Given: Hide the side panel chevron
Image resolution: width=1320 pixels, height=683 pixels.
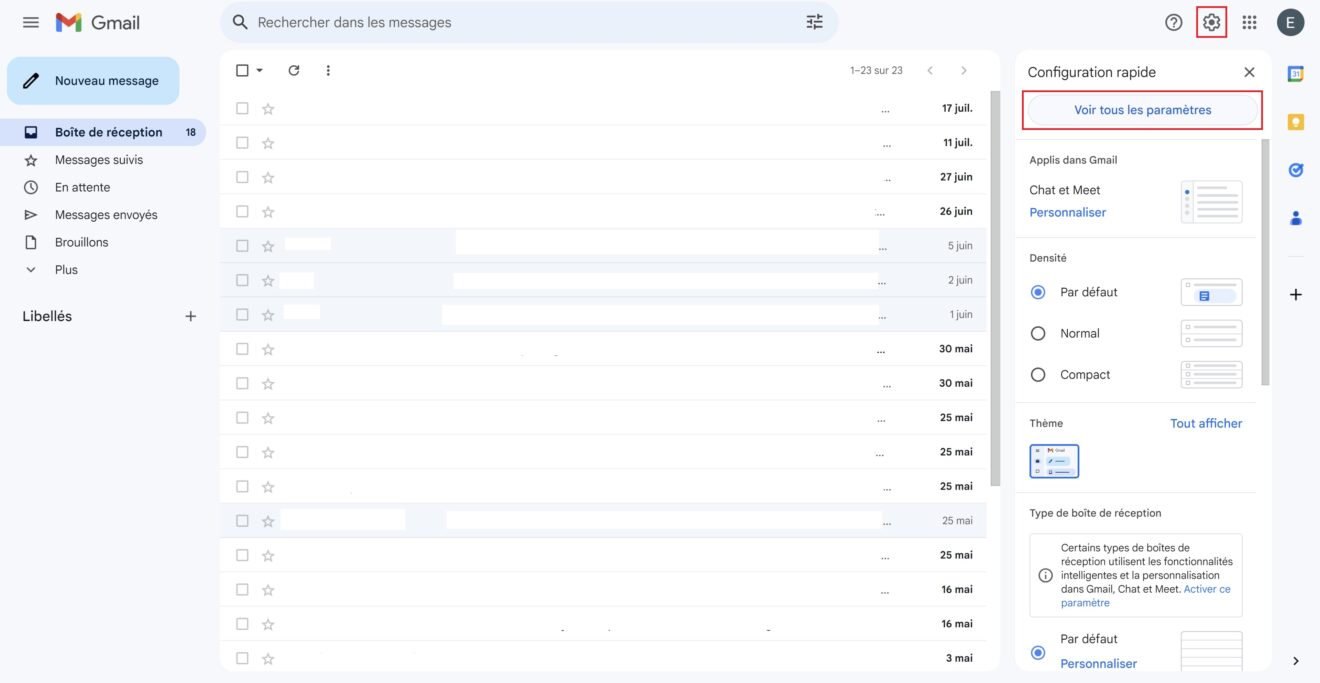Looking at the screenshot, I should [x=1296, y=661].
